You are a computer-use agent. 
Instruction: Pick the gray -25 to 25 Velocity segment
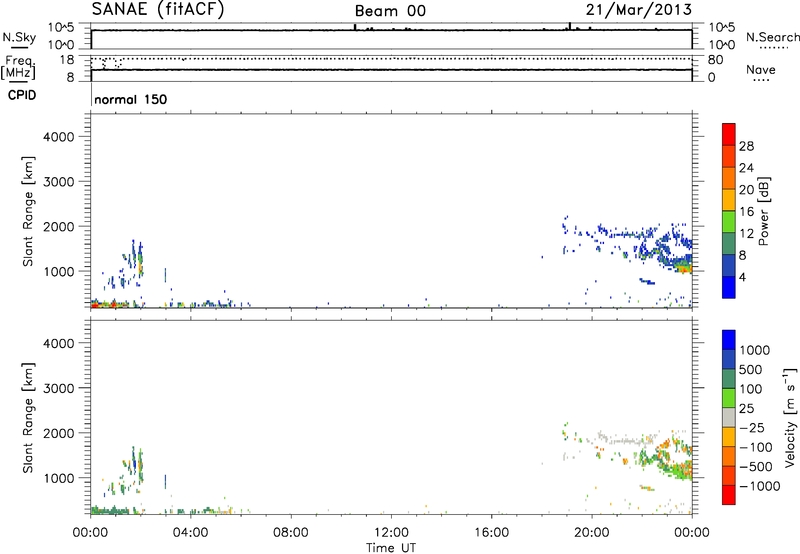(729, 417)
